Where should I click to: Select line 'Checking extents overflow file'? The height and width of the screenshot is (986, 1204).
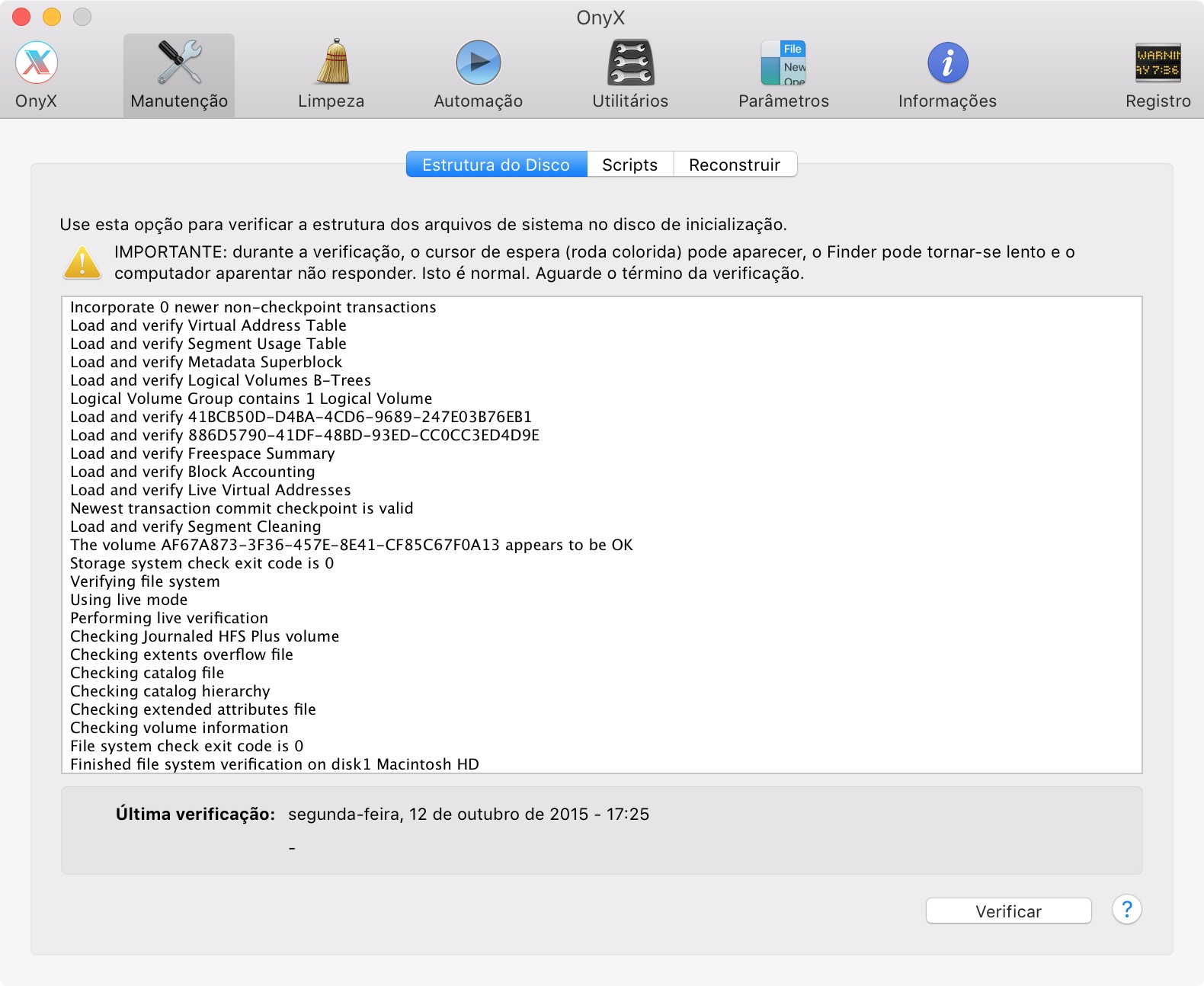tap(181, 655)
